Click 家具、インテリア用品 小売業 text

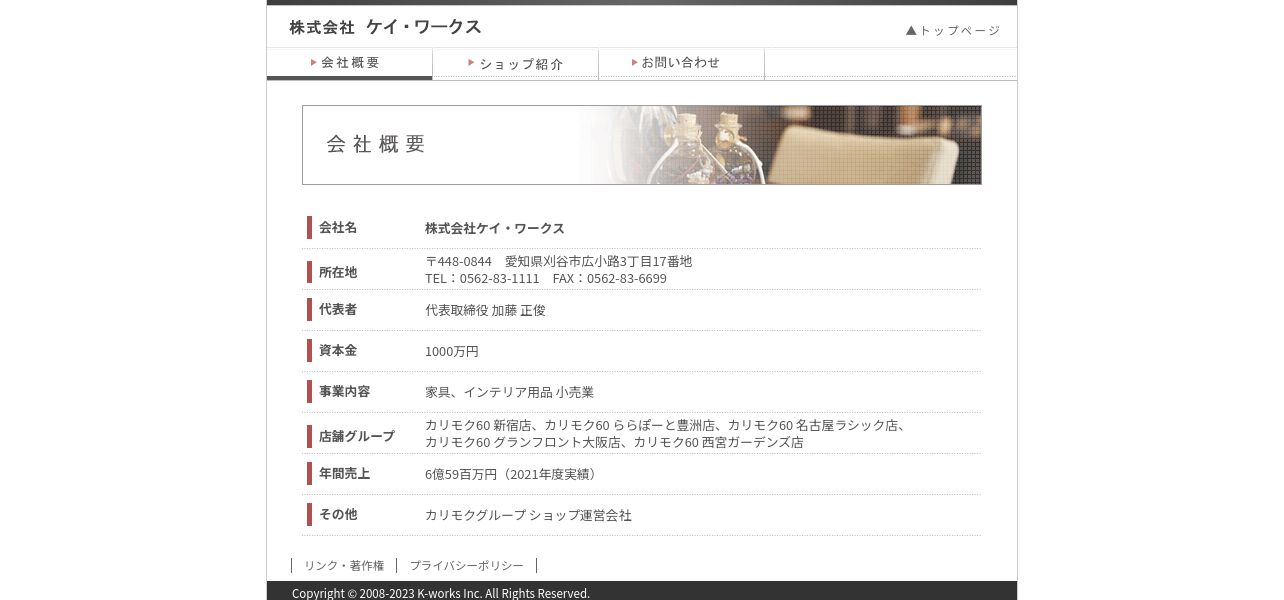(509, 392)
